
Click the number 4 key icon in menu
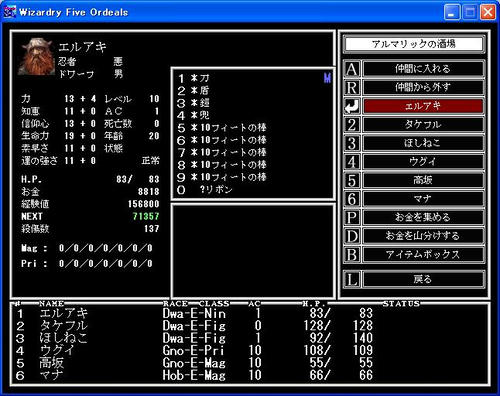pos(352,162)
